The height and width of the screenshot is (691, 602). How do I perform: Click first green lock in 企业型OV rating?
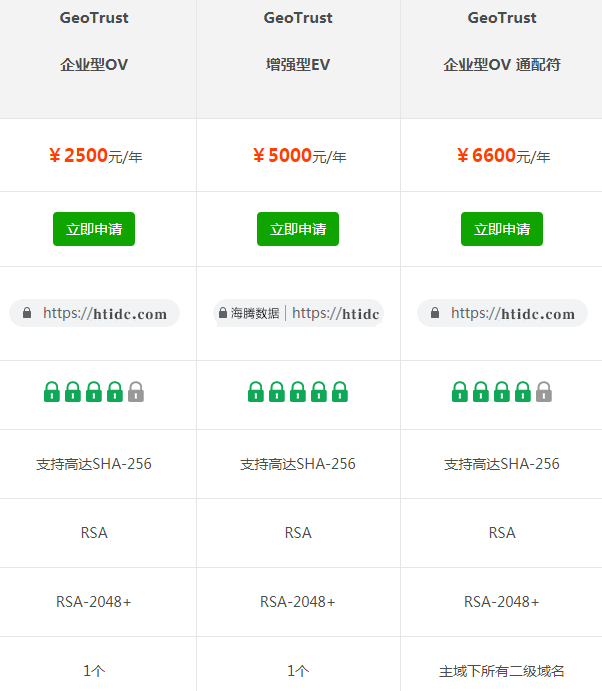tap(52, 391)
